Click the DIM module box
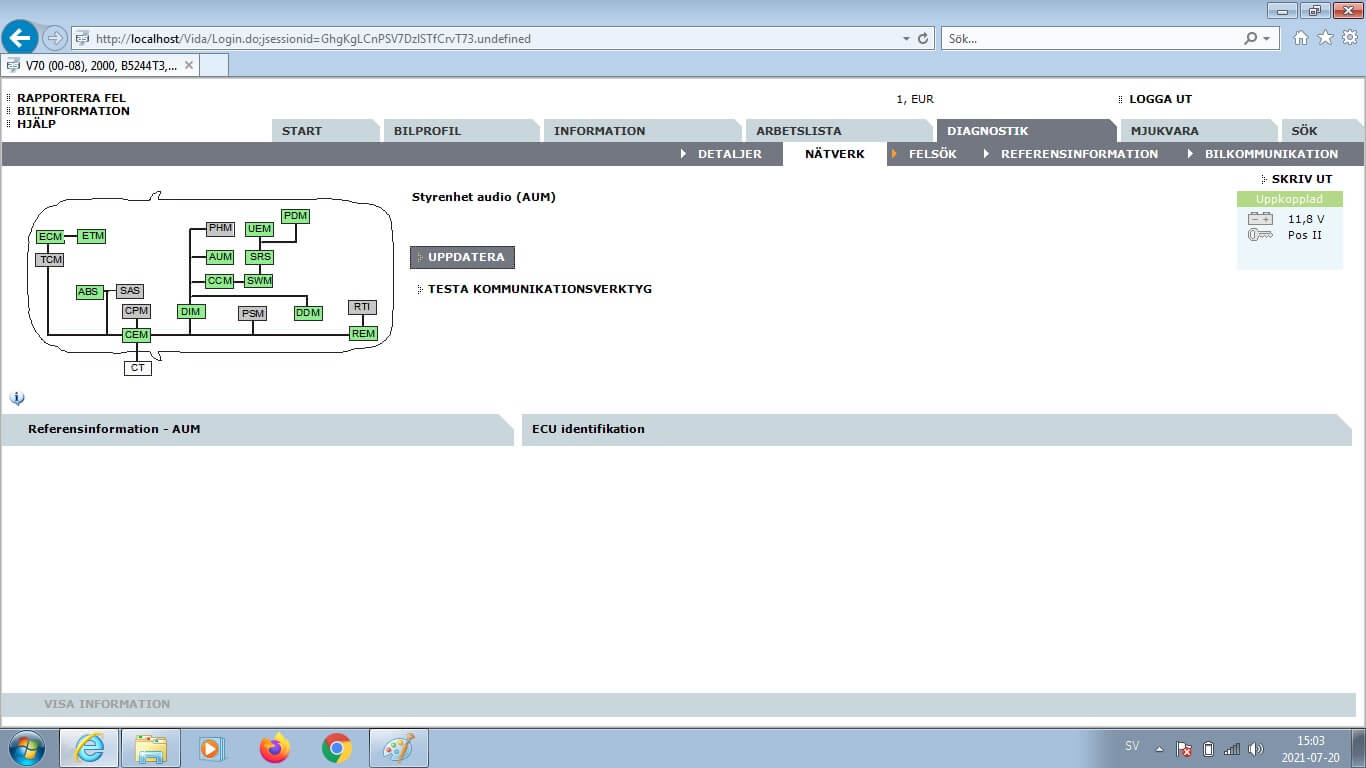1366x768 pixels. 190,312
